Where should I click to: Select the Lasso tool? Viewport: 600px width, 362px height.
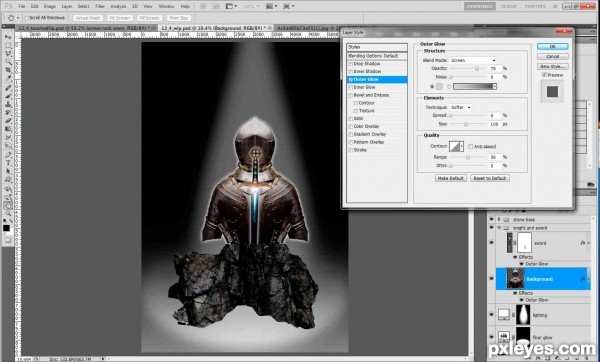coord(8,54)
